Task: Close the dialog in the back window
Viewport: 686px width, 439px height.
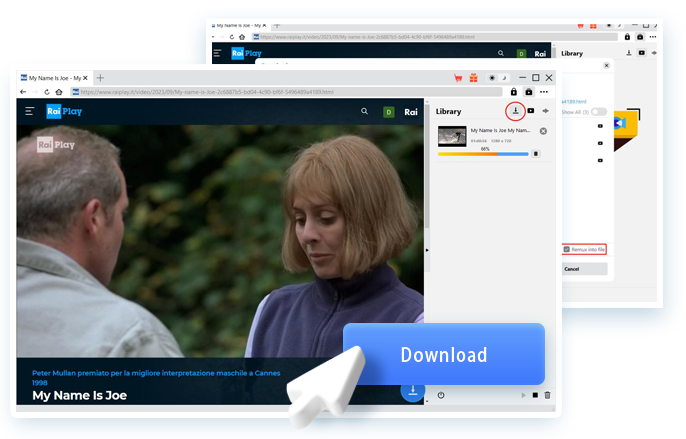Action: (x=606, y=66)
